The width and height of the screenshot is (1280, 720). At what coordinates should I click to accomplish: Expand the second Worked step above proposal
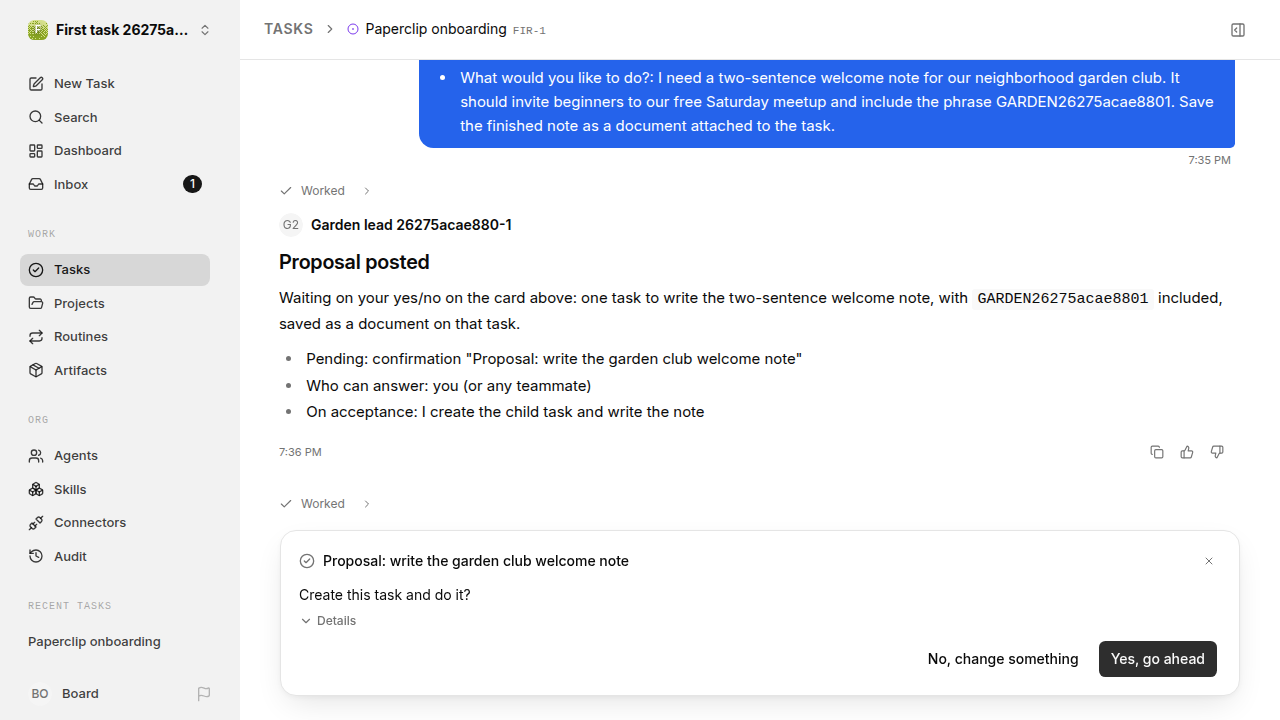(367, 504)
